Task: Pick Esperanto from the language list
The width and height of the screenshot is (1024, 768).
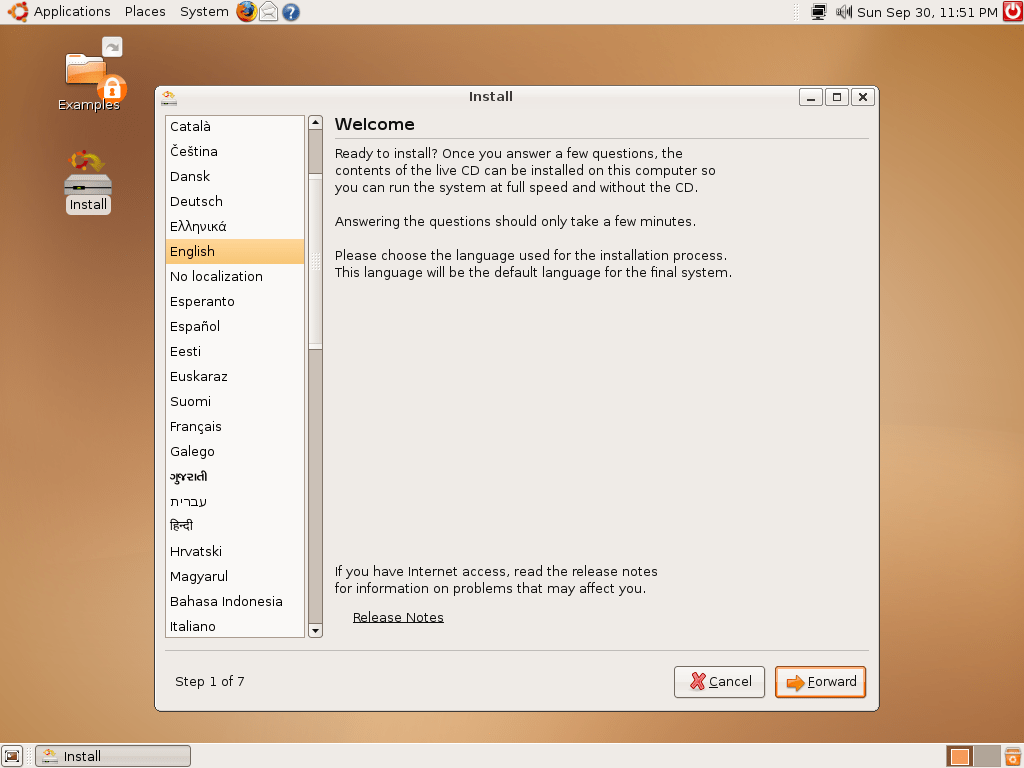Action: click(234, 302)
